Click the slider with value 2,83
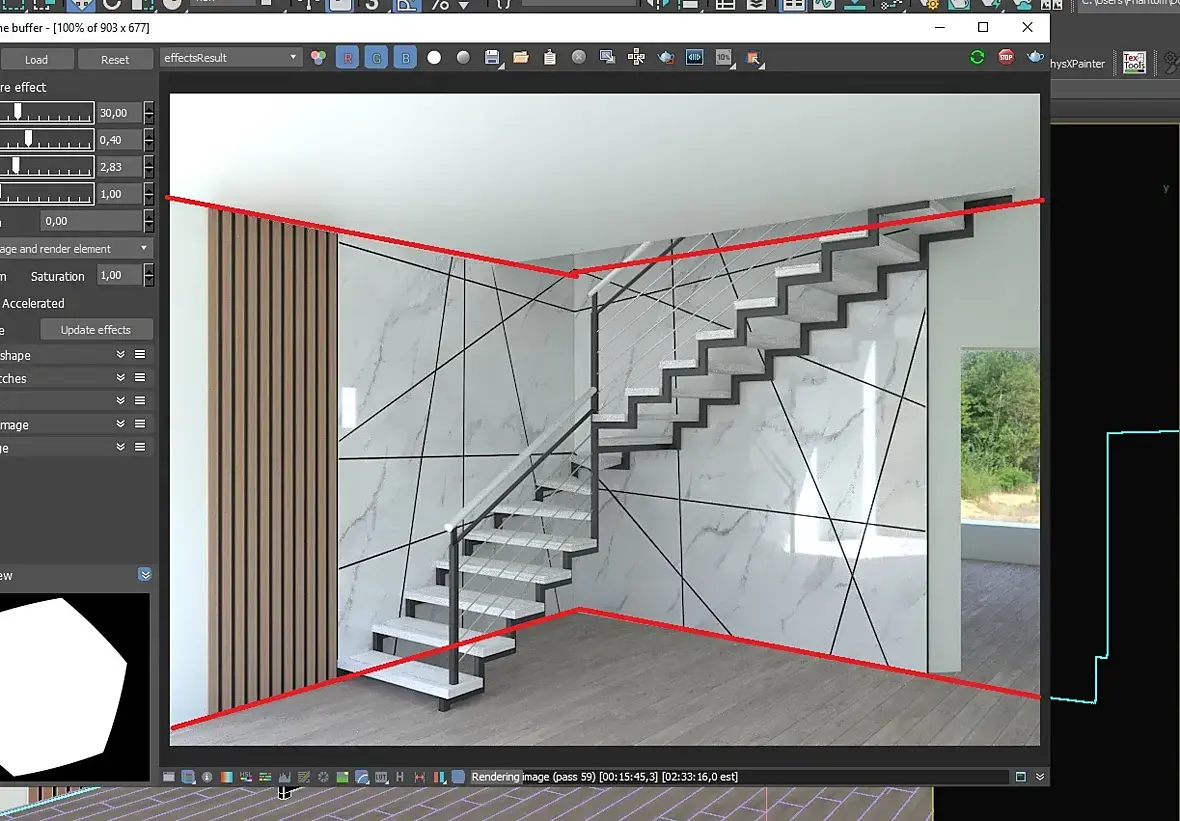Image resolution: width=1180 pixels, height=821 pixels. point(46,167)
